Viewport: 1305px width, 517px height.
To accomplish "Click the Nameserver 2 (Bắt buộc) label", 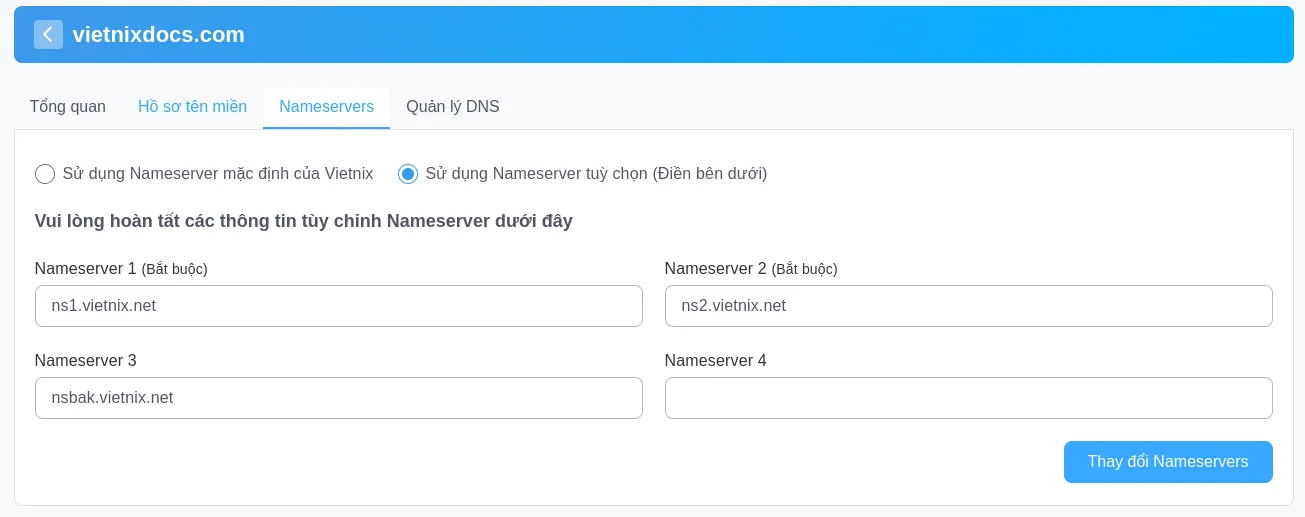I will tap(751, 269).
